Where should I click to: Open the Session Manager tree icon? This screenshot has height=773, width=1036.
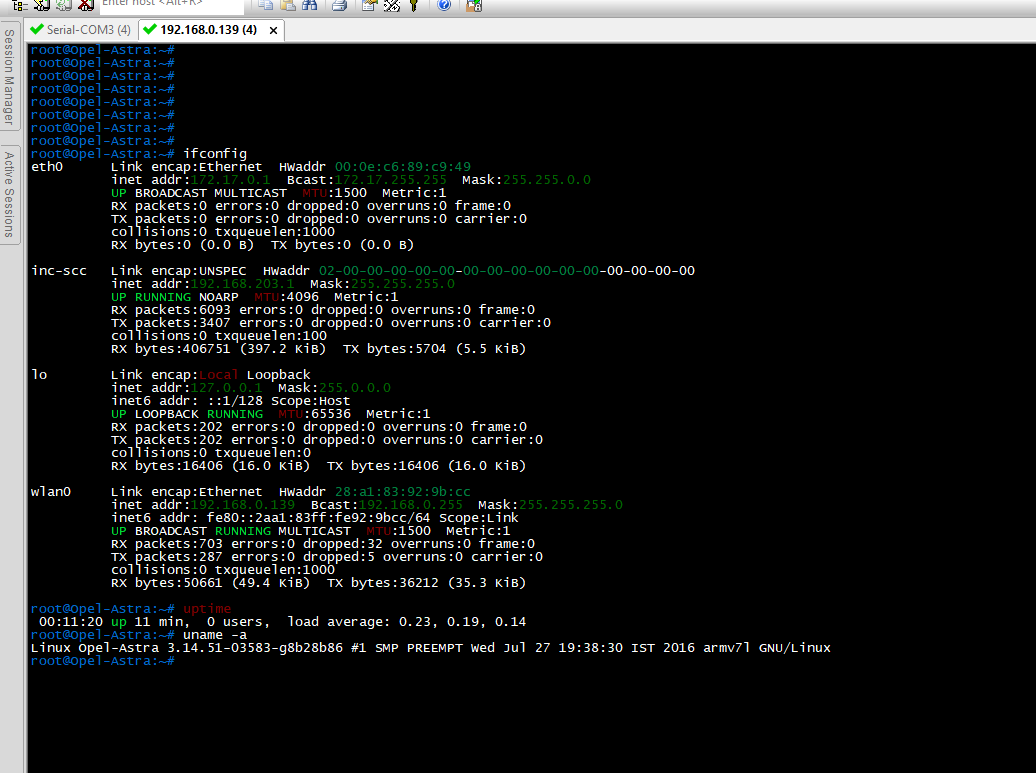(x=20, y=5)
